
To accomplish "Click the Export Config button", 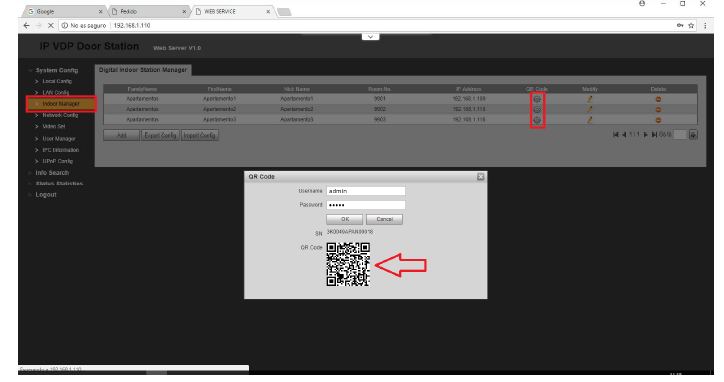I will (x=160, y=135).
